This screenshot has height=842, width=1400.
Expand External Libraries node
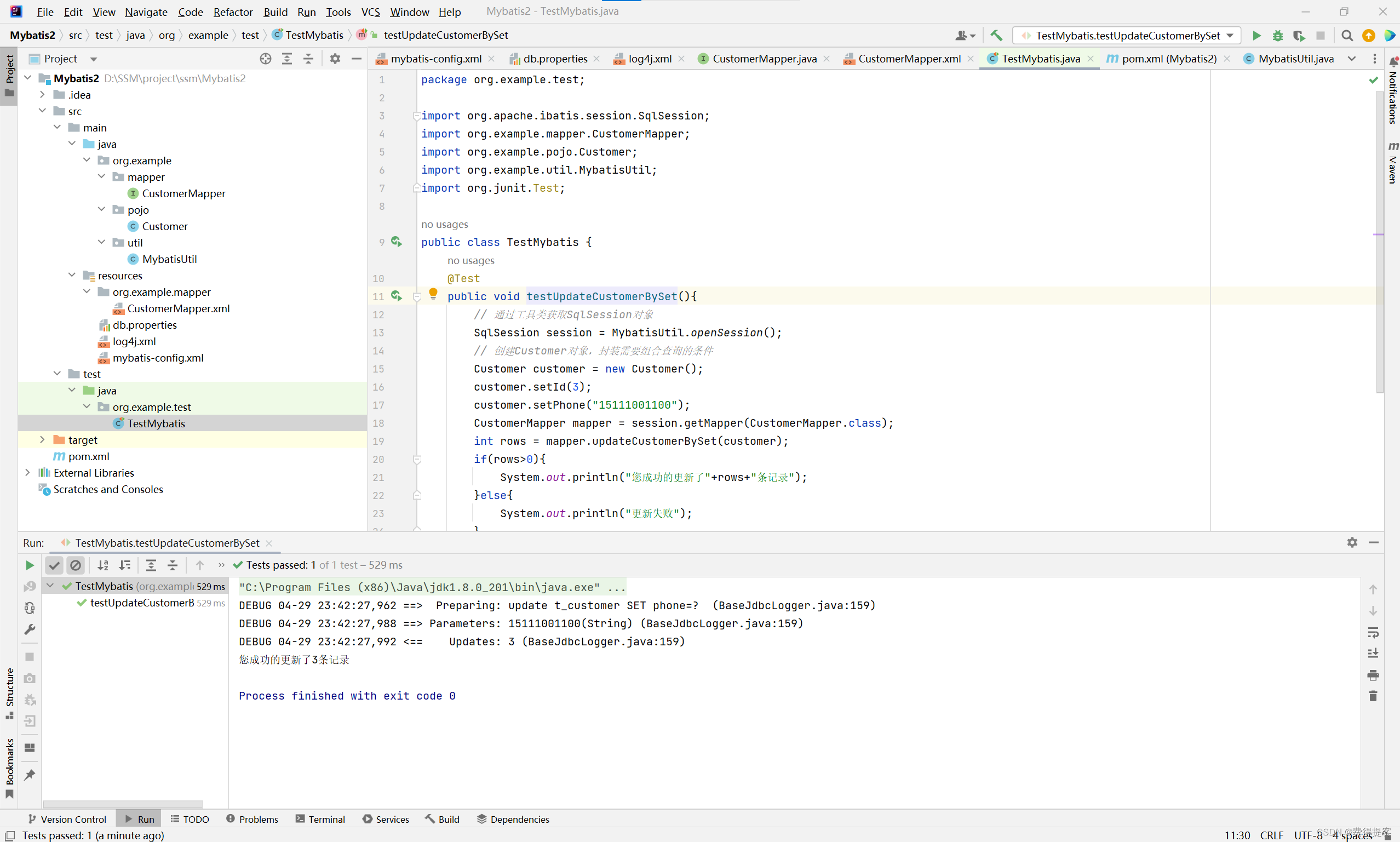click(x=27, y=473)
